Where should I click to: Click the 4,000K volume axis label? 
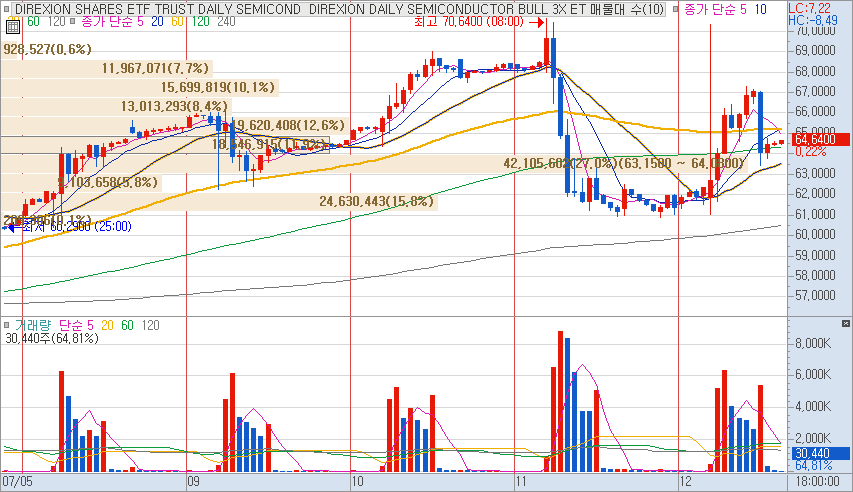point(813,407)
